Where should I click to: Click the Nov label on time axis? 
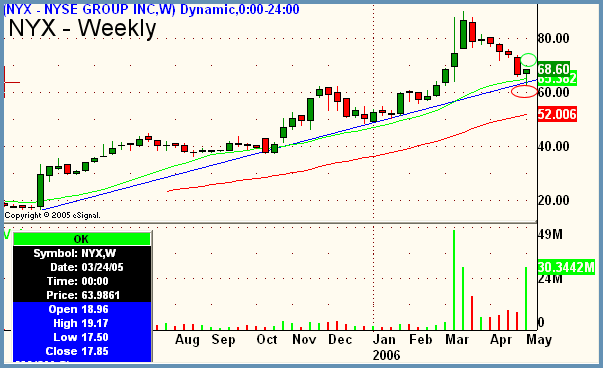[304, 340]
